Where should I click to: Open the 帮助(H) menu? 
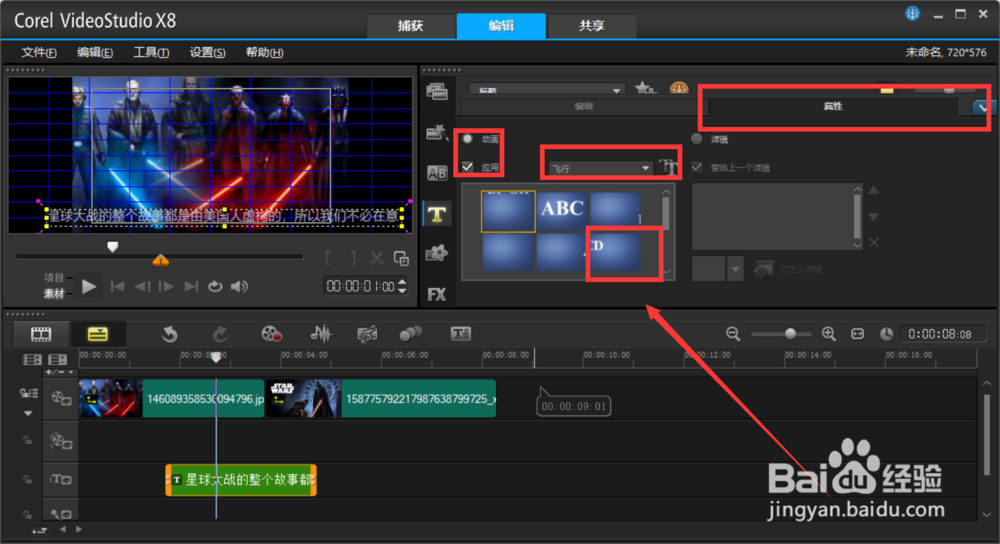pyautogui.click(x=265, y=52)
